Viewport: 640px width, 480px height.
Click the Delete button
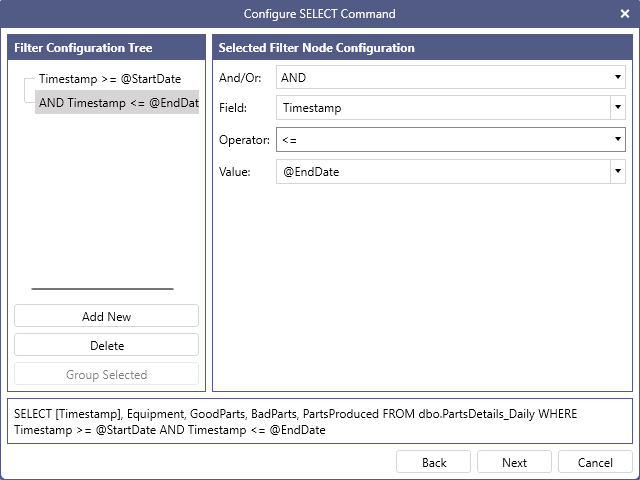pyautogui.click(x=107, y=345)
